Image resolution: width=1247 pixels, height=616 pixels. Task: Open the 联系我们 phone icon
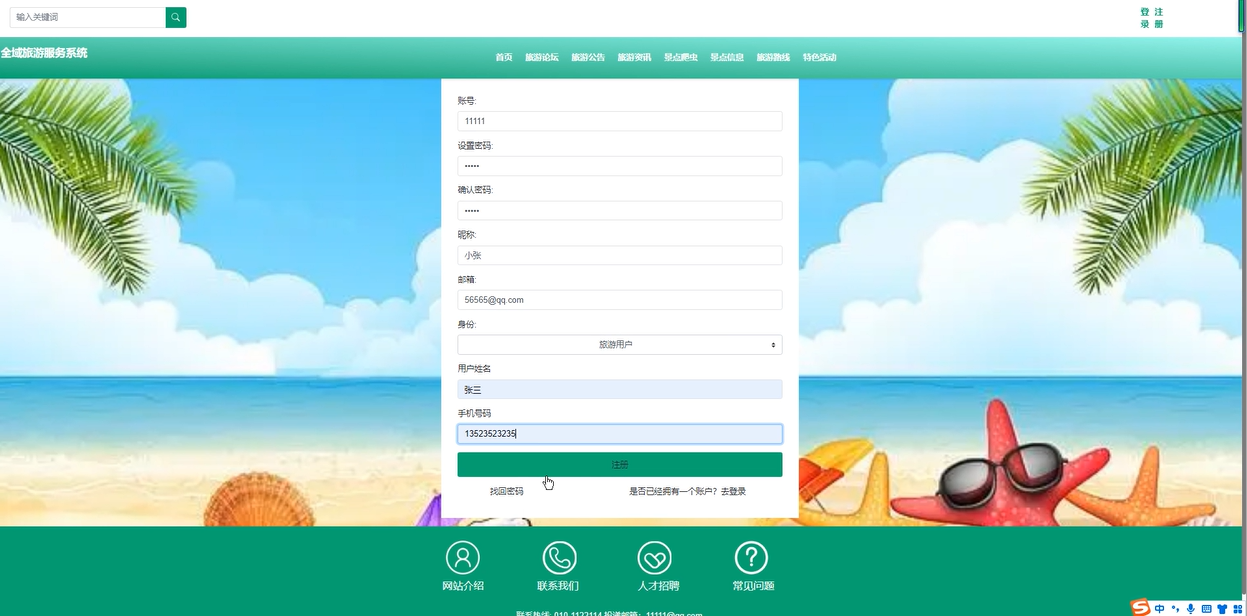coord(559,557)
